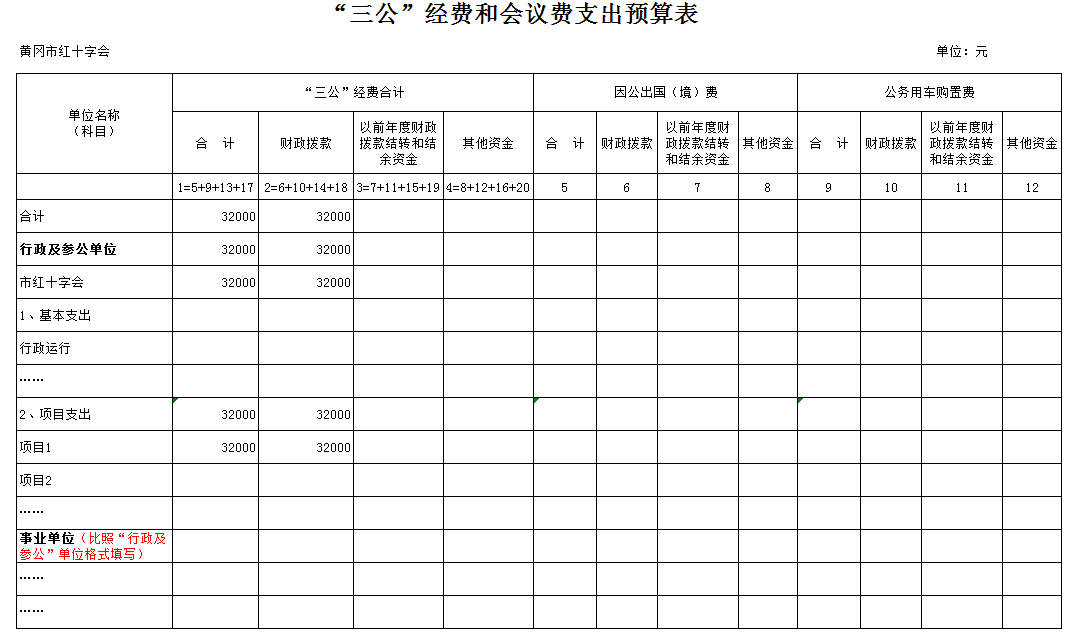
Task: Select the group header 公务用车购置费
Action: pos(929,92)
